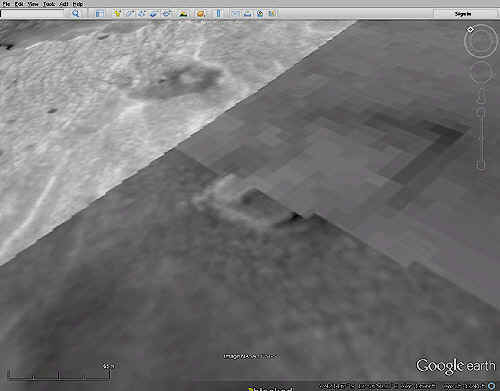Click the Print toolbar icon
500x391 pixels.
pos(248,13)
